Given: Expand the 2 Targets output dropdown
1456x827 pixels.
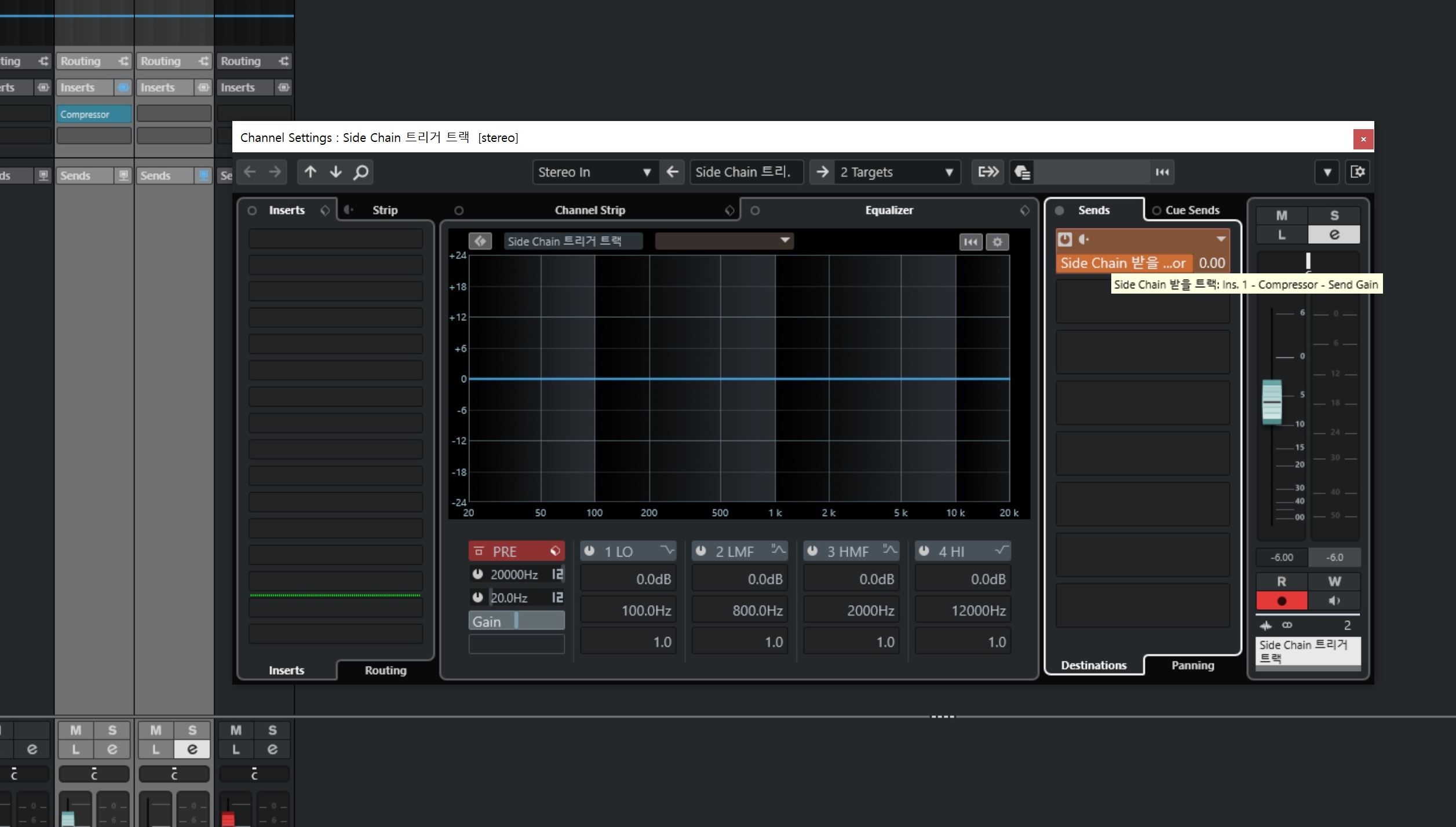Looking at the screenshot, I should coord(896,172).
